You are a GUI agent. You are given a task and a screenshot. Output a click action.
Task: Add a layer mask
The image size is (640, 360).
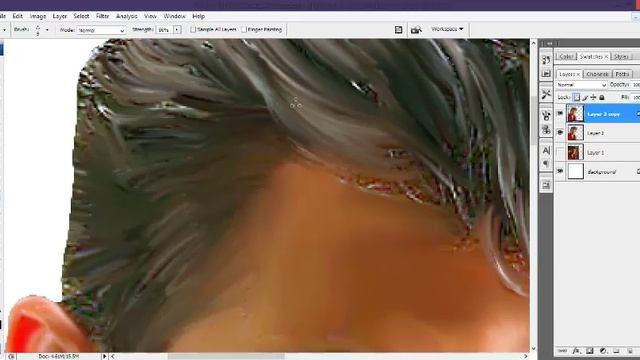[589, 351]
